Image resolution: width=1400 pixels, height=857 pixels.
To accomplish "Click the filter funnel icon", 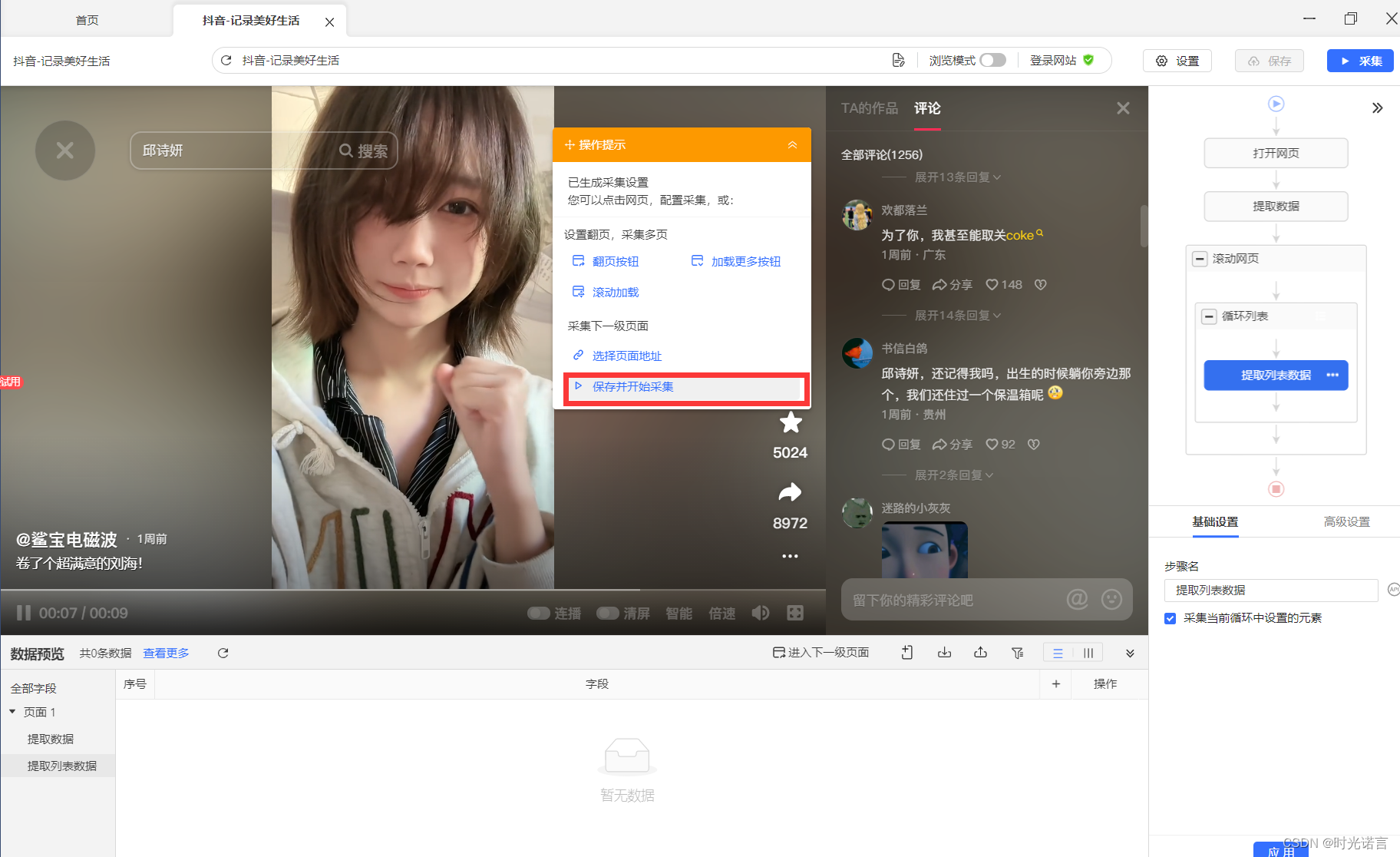I will [x=1018, y=653].
